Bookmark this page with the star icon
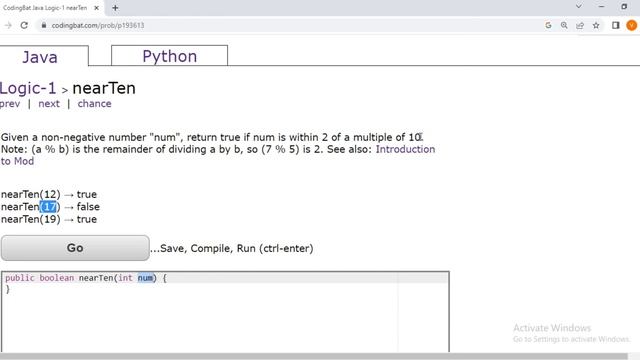This screenshot has width=640, height=360. tap(596, 25)
